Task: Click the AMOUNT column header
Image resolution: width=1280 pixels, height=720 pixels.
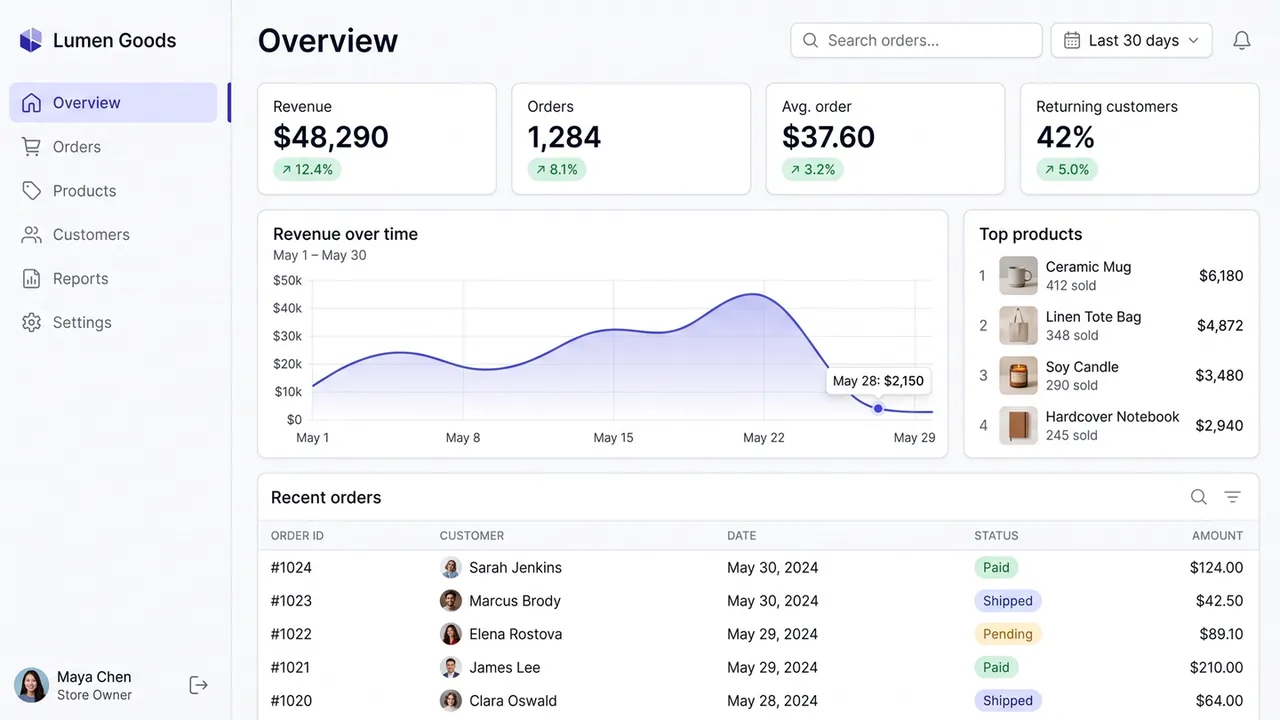Action: [1217, 536]
